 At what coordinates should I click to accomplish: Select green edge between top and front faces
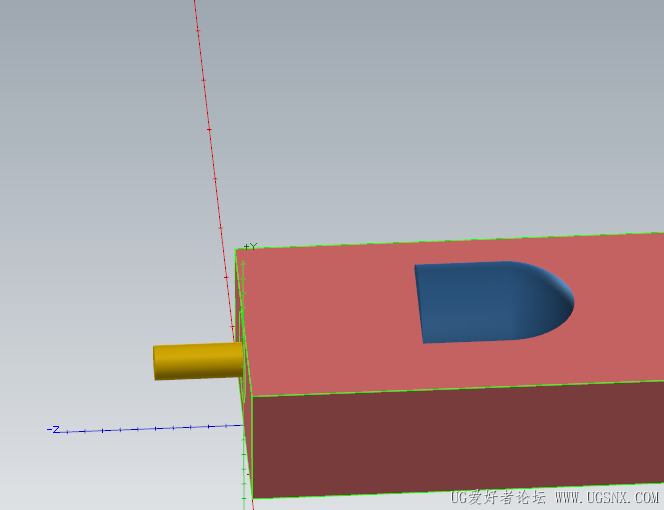(x=457, y=388)
